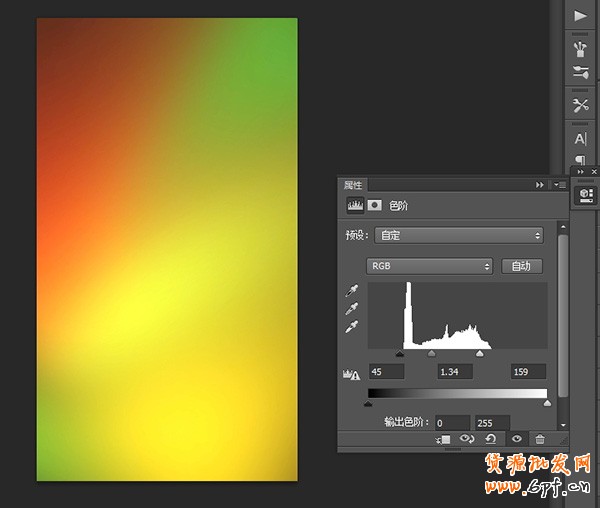Open the RGB channel dropdown
The image size is (600, 508).
[431, 266]
